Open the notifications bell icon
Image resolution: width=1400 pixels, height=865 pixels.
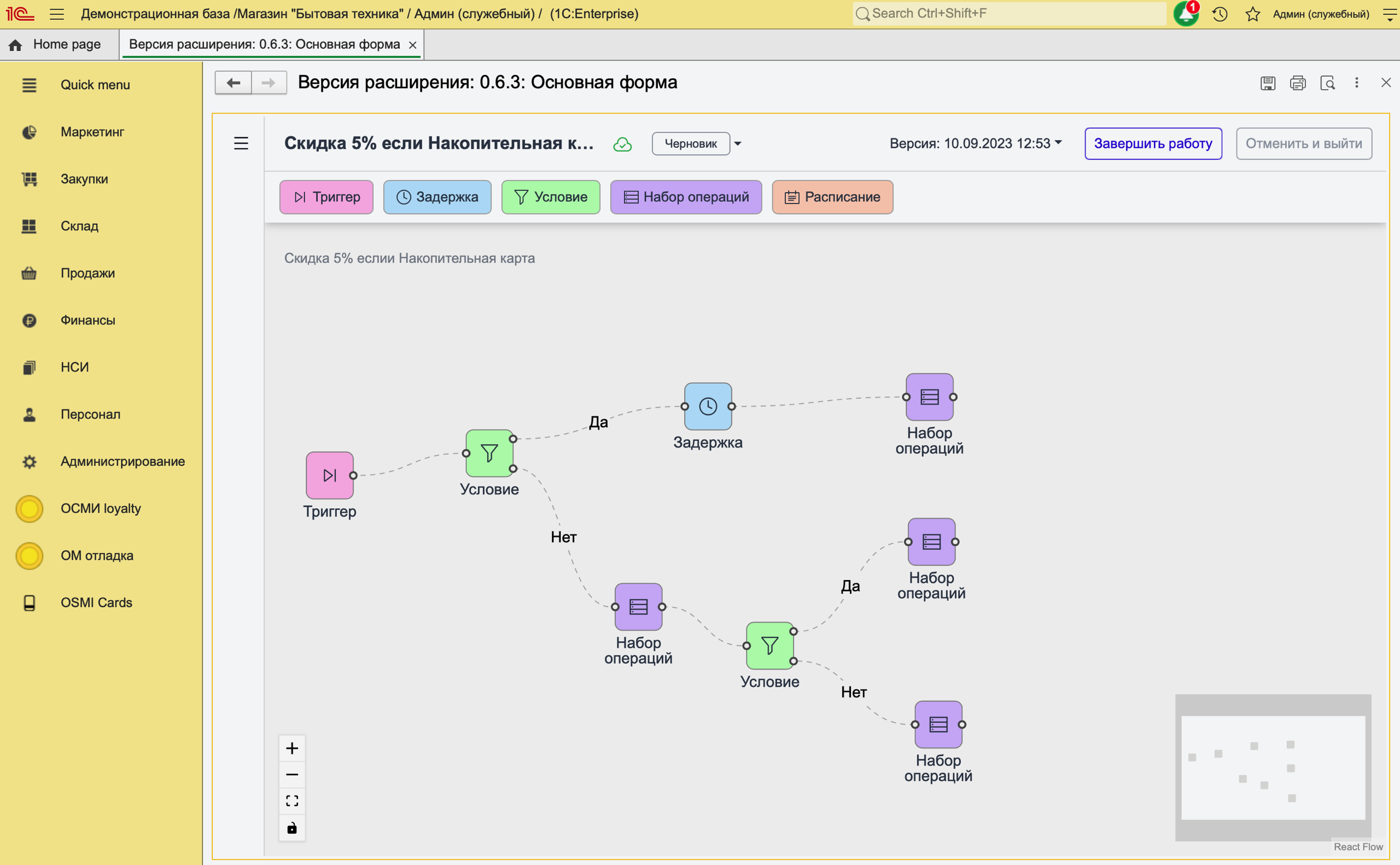point(1186,14)
